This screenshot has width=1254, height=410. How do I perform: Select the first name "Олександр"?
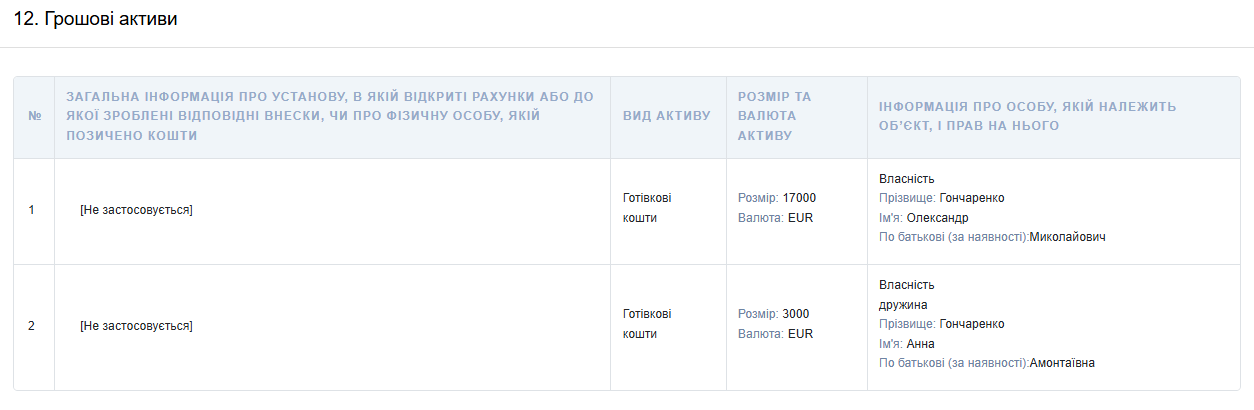pos(937,218)
